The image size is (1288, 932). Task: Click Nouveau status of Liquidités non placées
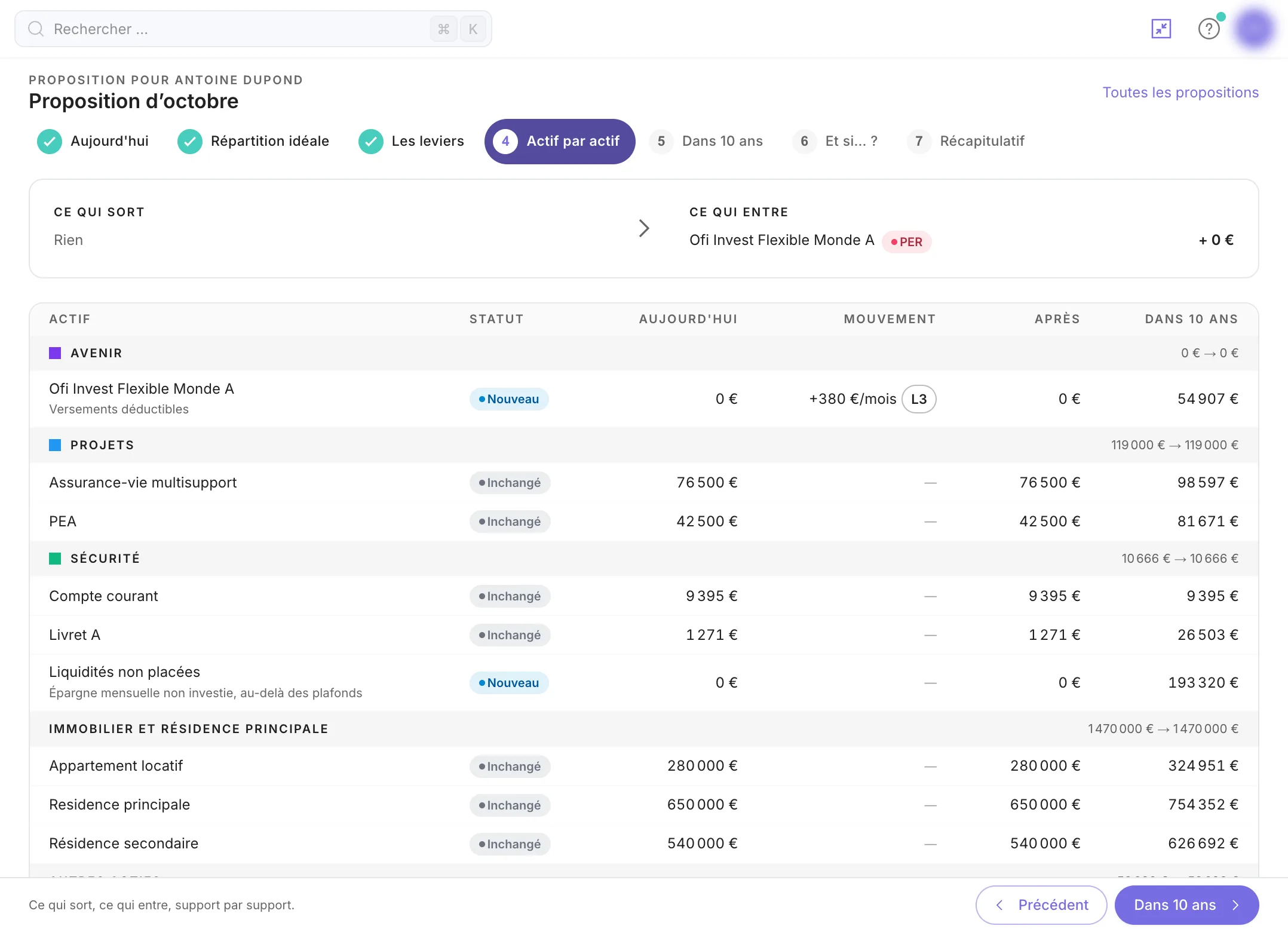pos(509,683)
